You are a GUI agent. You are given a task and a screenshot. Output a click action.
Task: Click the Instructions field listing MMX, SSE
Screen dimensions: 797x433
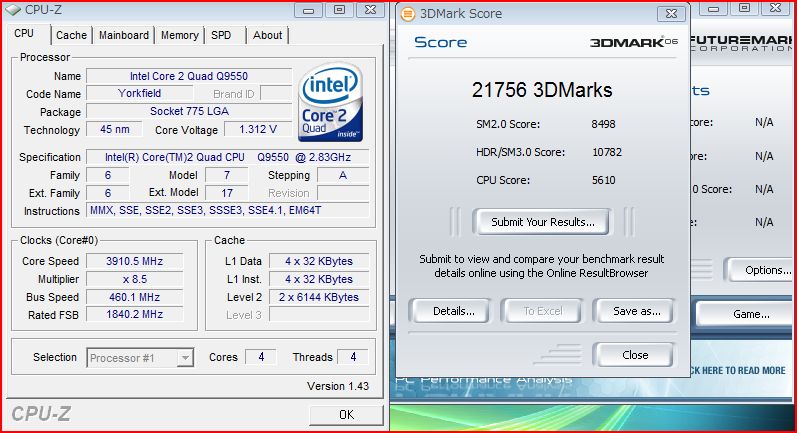point(228,210)
